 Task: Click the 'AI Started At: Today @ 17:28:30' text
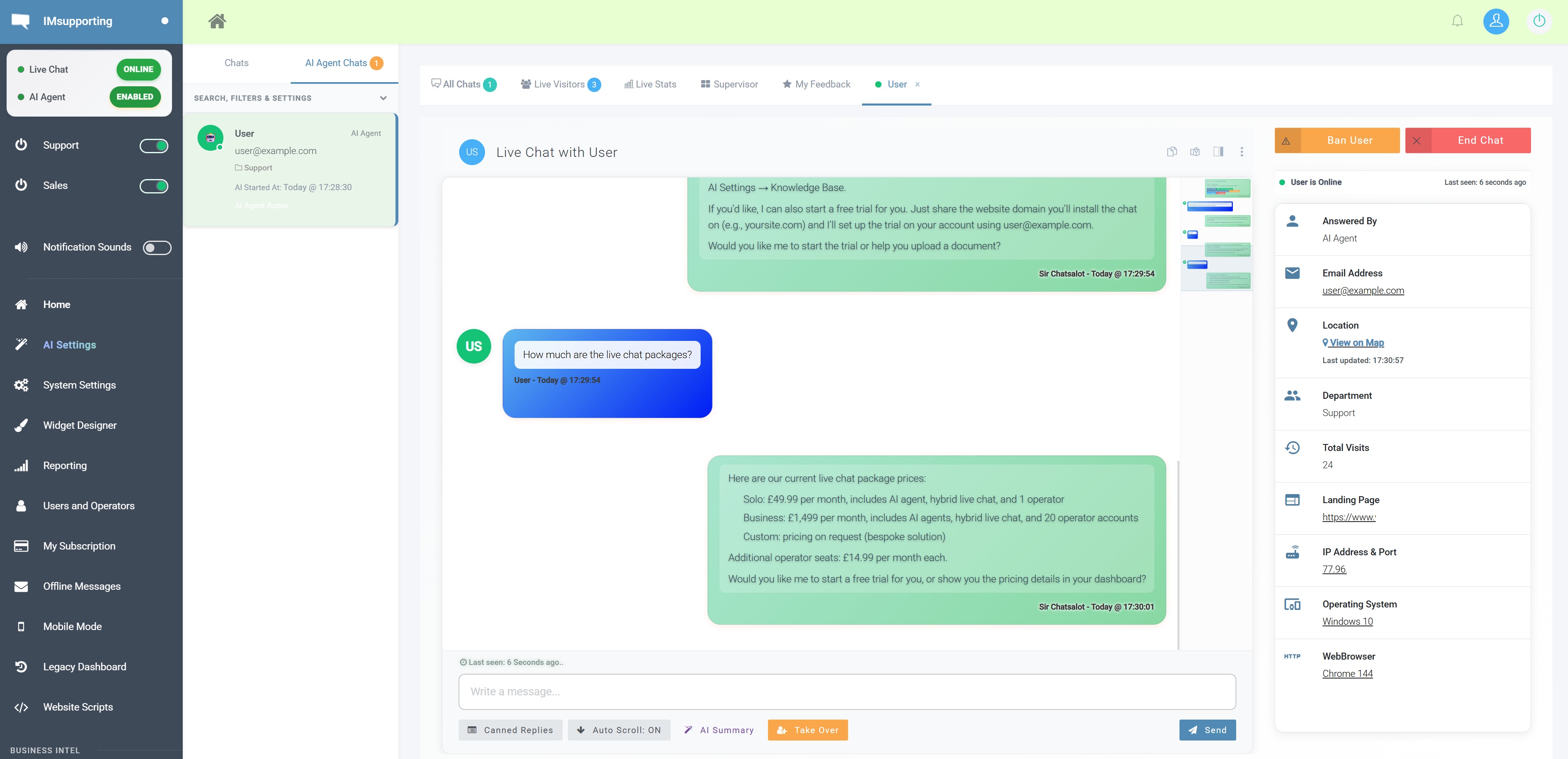(293, 187)
